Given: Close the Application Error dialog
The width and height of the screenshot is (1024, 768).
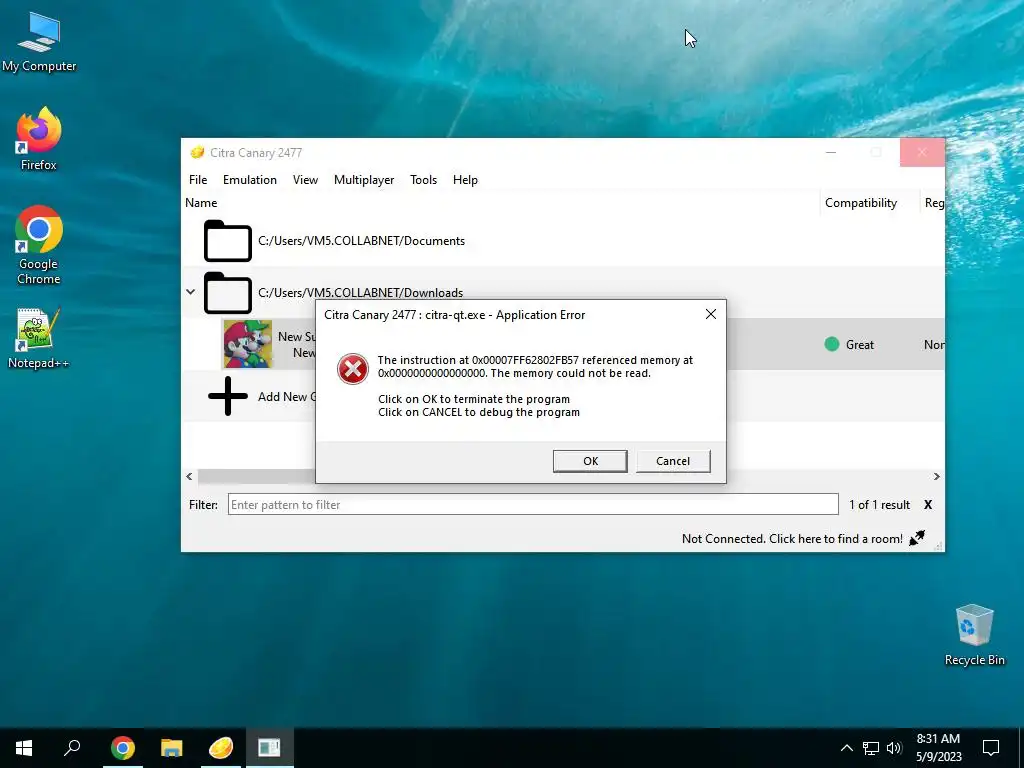Looking at the screenshot, I should (711, 315).
